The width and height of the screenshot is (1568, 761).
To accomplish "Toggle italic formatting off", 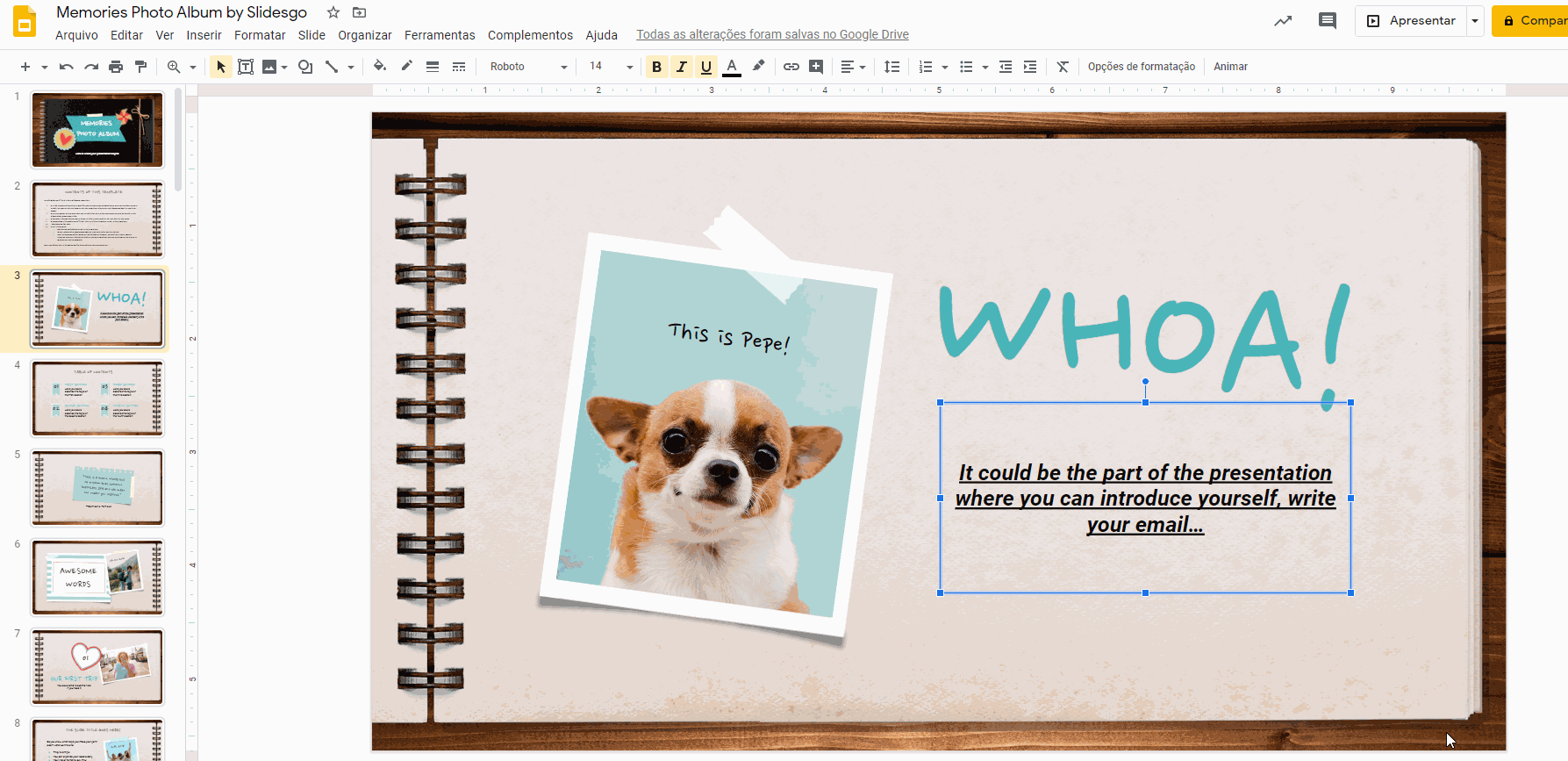I will (x=682, y=67).
